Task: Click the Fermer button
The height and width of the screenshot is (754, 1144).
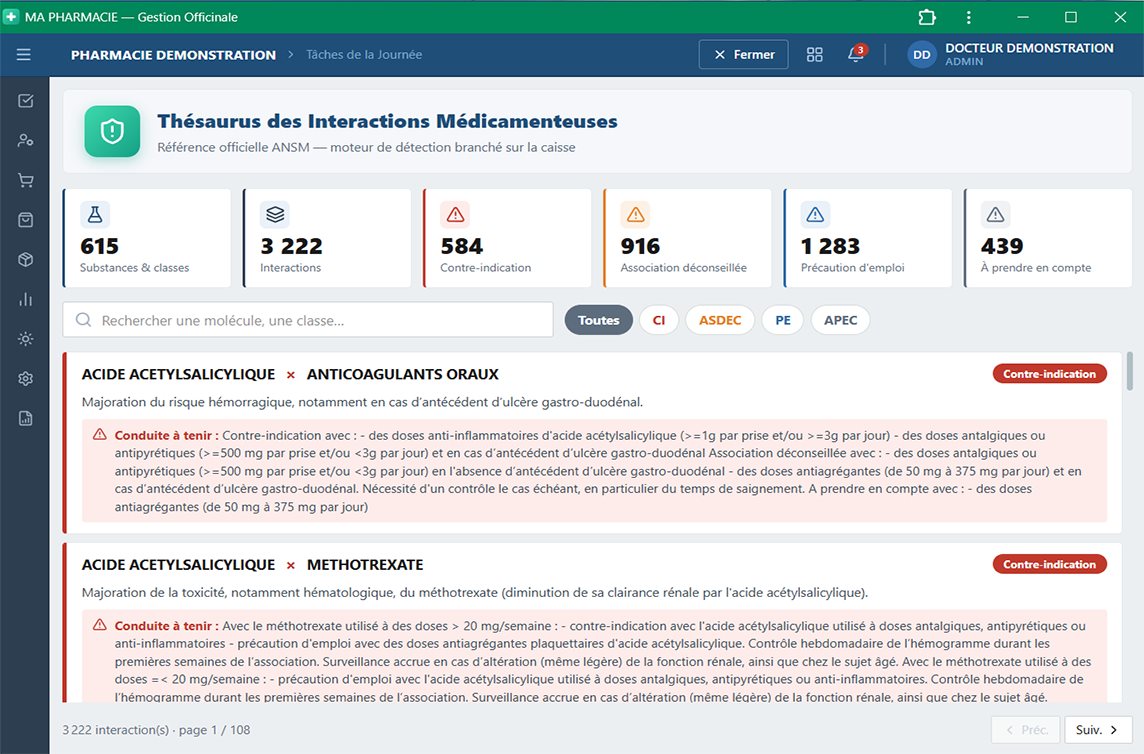Action: (x=743, y=55)
